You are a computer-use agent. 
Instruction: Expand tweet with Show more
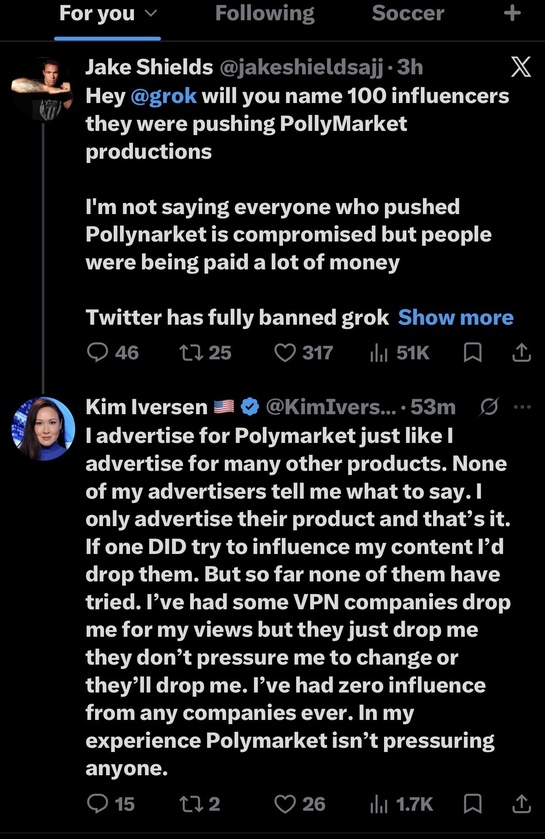tap(456, 317)
